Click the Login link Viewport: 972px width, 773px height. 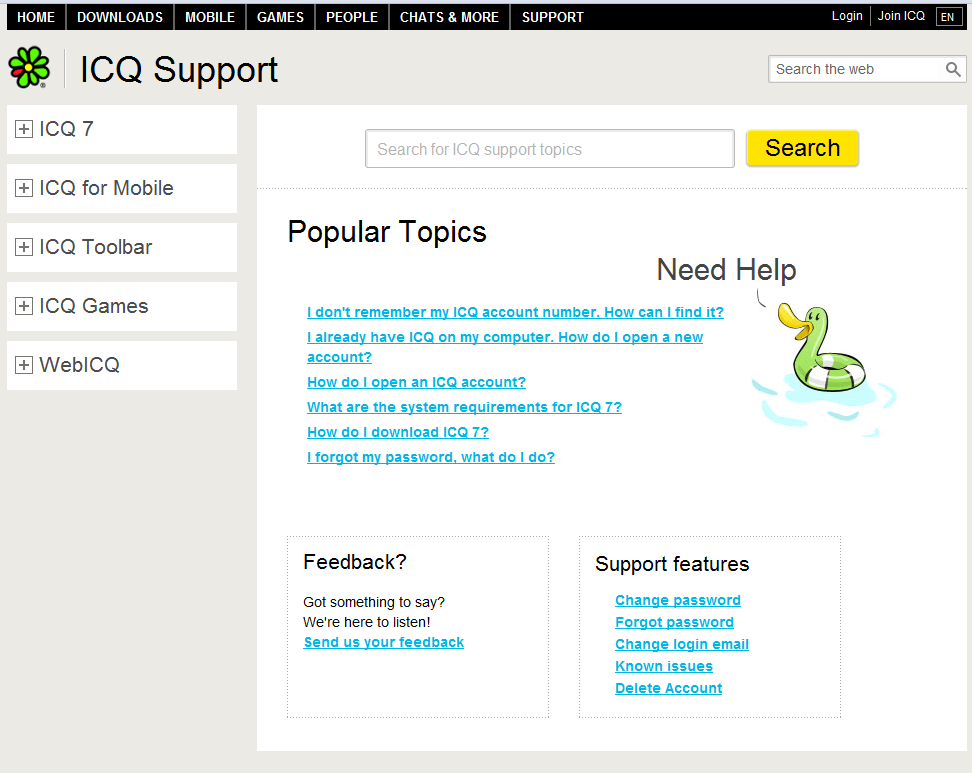pyautogui.click(x=847, y=16)
